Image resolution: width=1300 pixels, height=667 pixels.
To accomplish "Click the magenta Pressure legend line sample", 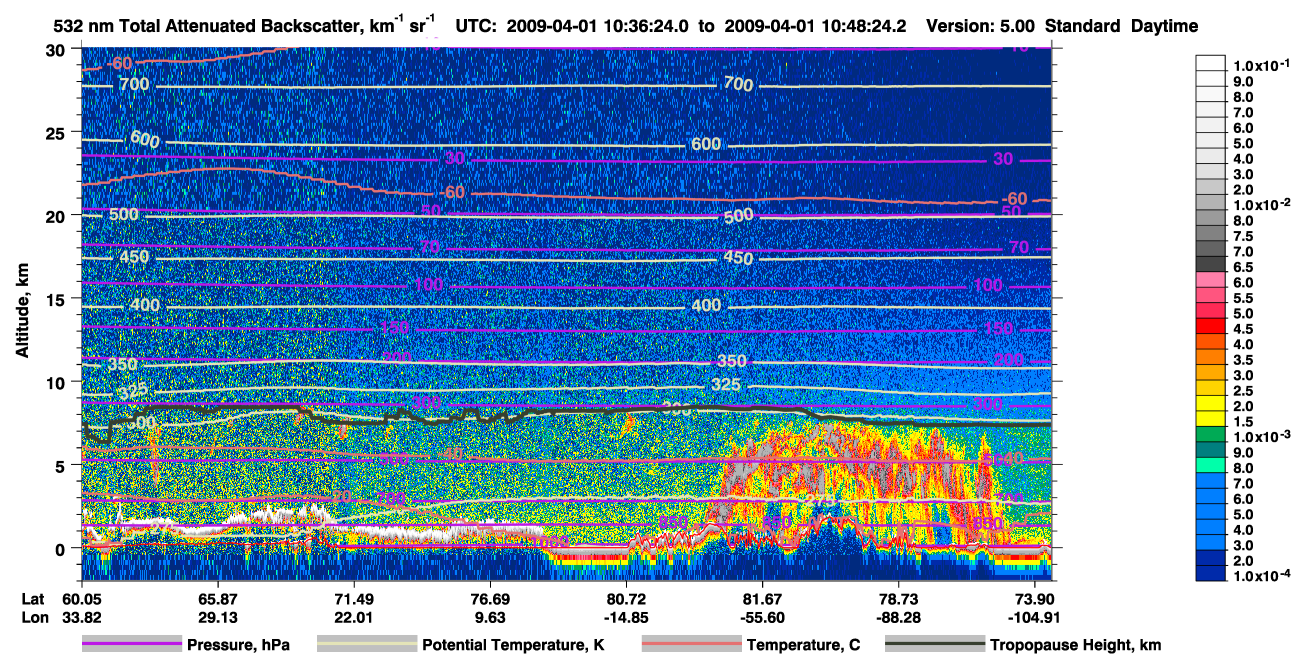I will [x=132, y=645].
